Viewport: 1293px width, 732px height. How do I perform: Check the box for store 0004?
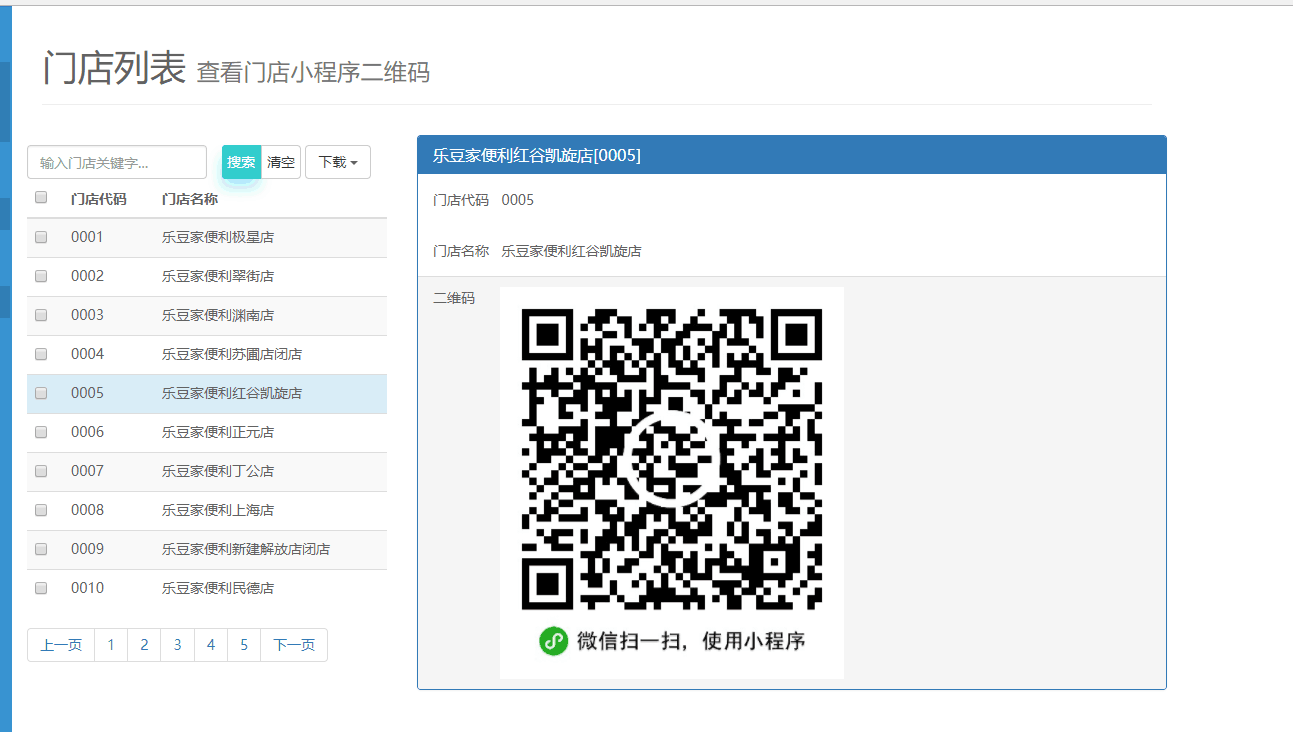point(41,354)
